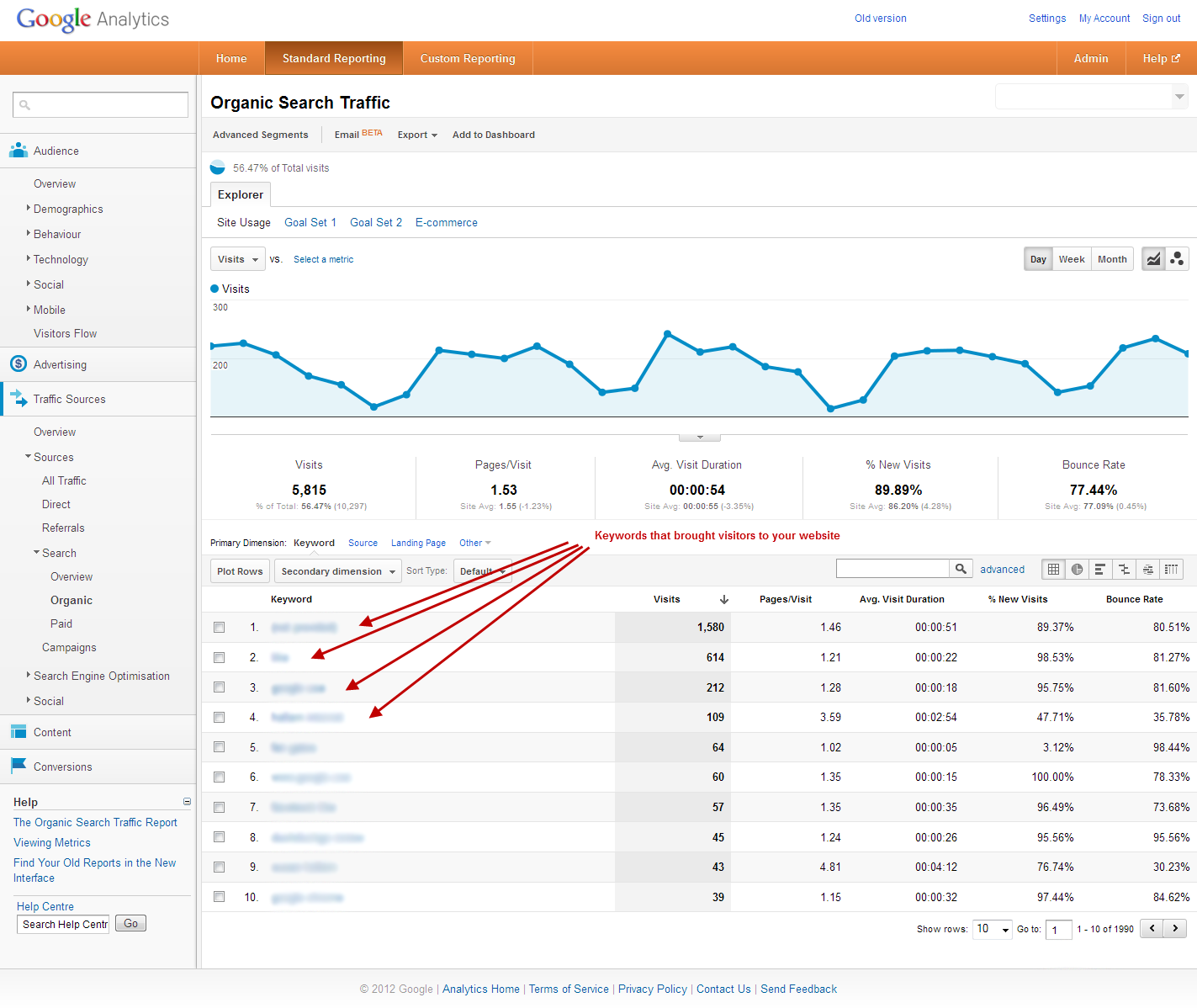
Task: Open the Secondary dimension dropdown
Action: (x=337, y=571)
